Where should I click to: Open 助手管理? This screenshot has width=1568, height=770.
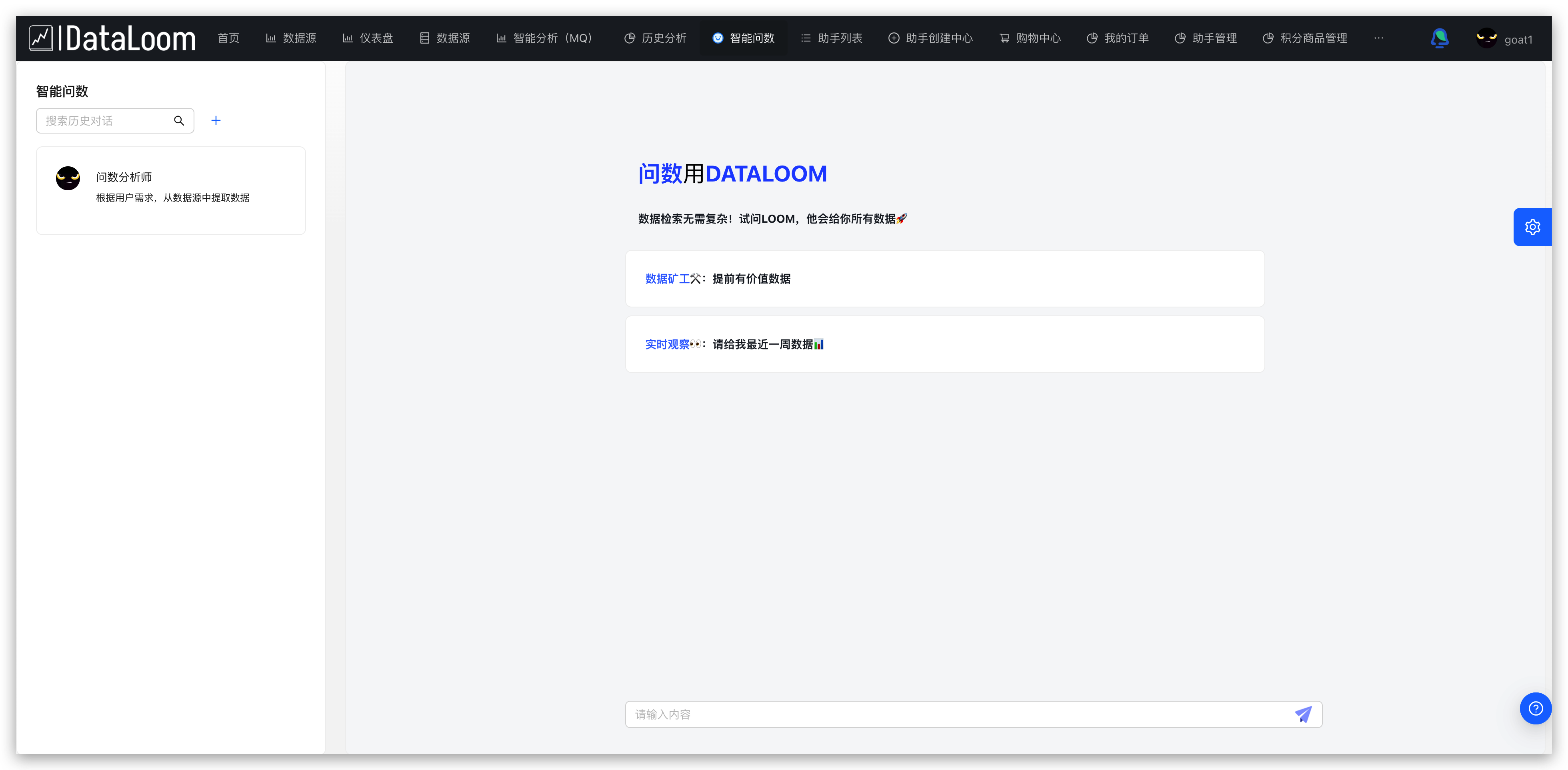pyautogui.click(x=1206, y=38)
